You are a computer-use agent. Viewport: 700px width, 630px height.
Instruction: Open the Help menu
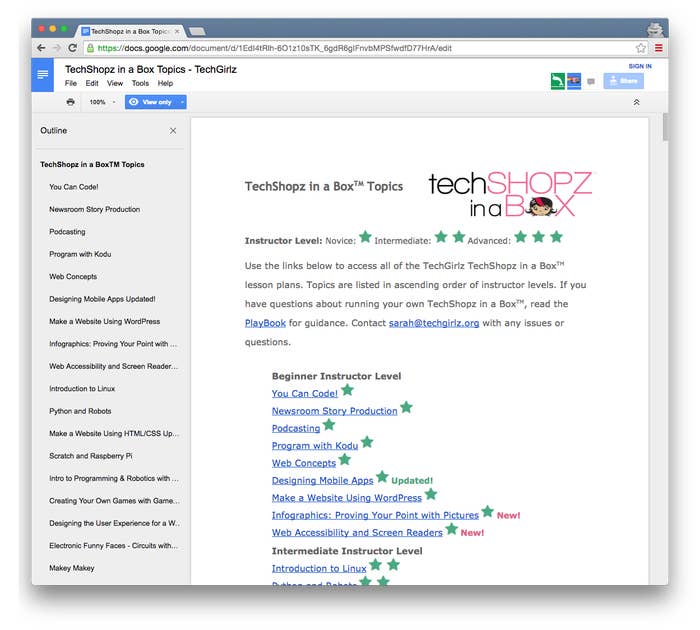(165, 83)
